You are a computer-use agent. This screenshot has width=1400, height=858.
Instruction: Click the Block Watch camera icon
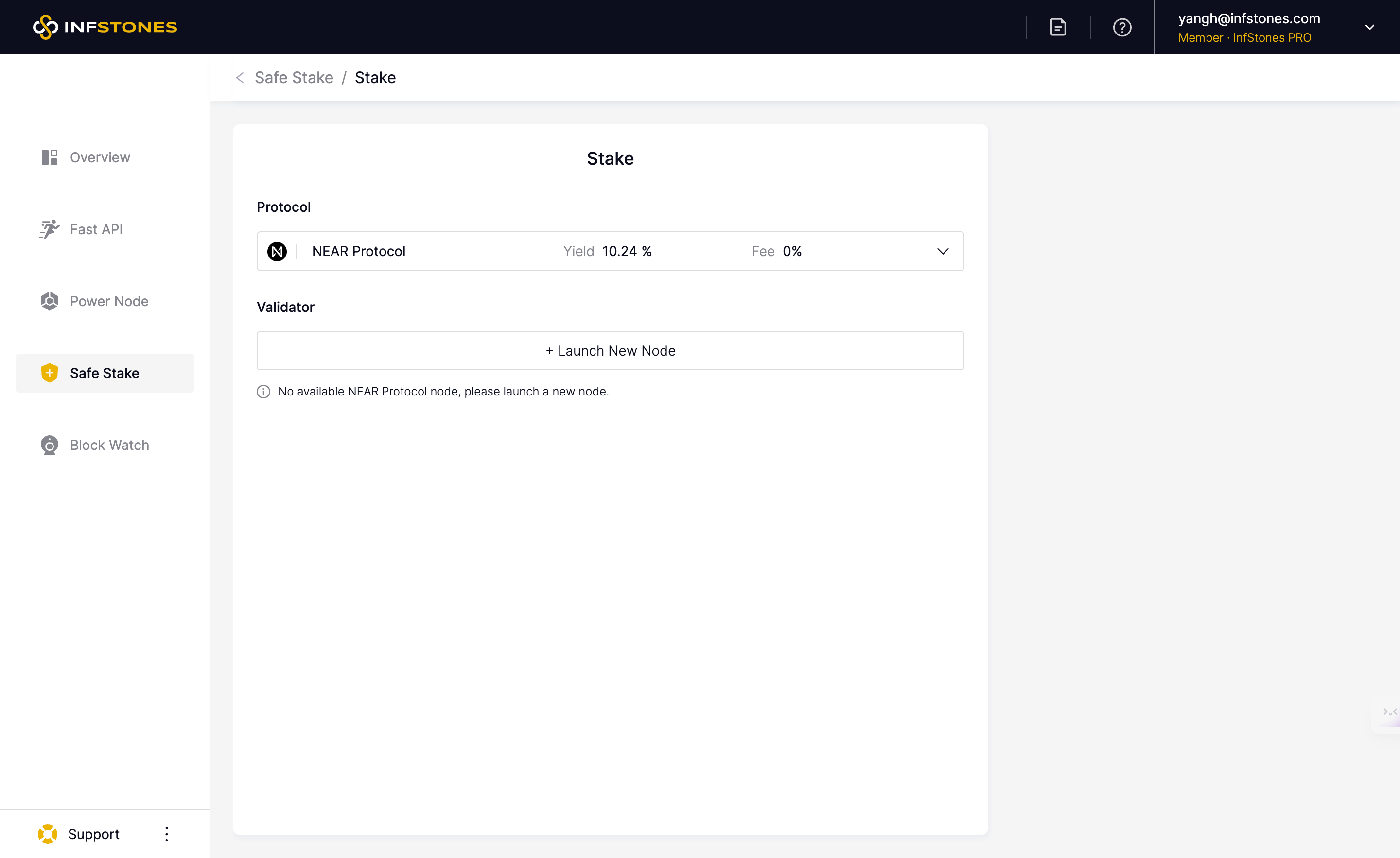pyautogui.click(x=50, y=445)
